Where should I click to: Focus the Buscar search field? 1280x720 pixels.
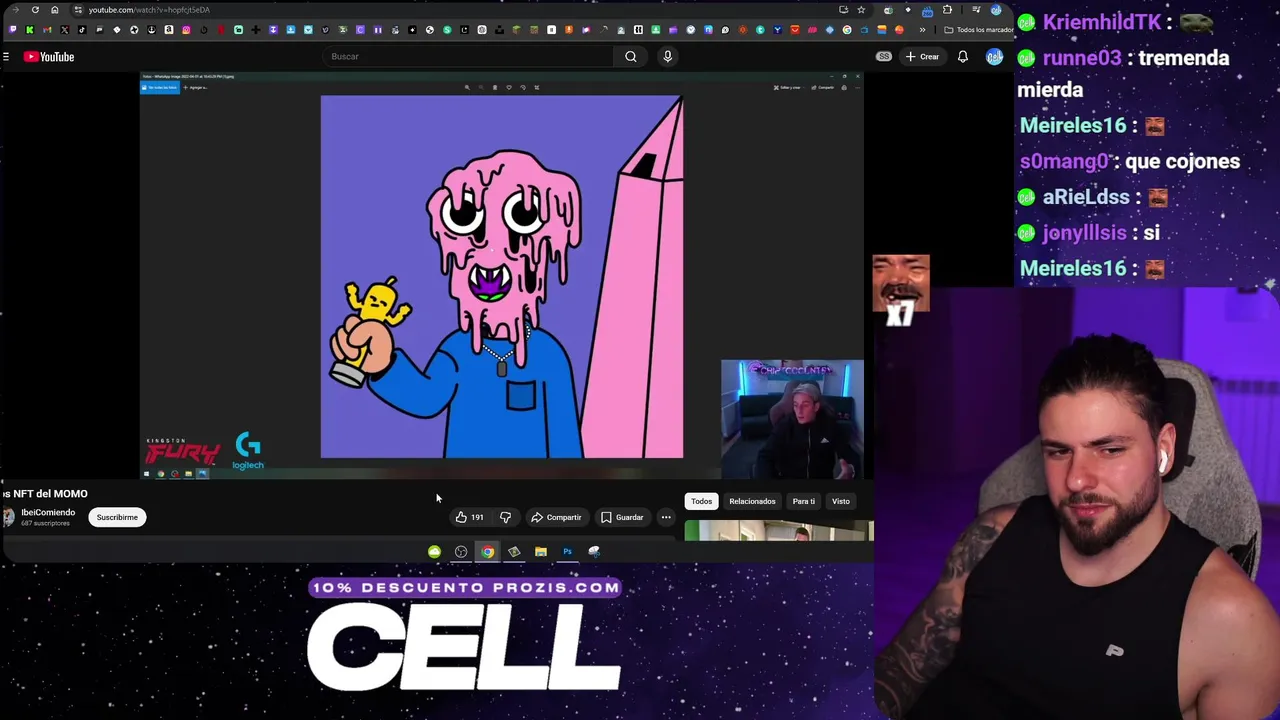(470, 57)
